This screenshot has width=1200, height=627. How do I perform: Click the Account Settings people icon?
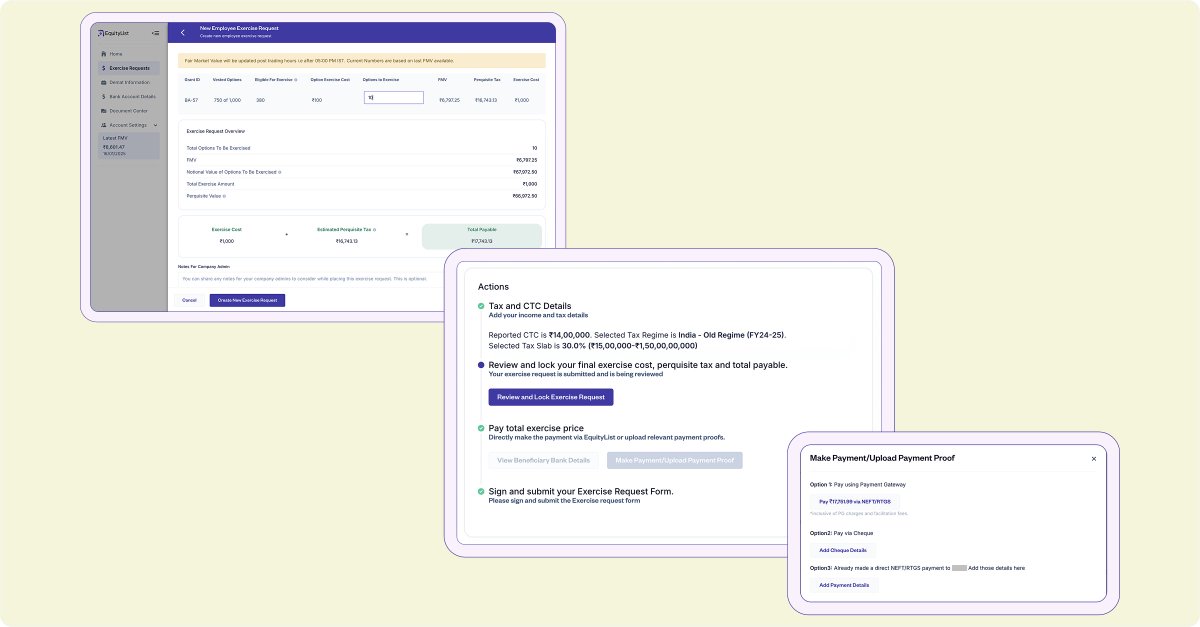click(104, 125)
